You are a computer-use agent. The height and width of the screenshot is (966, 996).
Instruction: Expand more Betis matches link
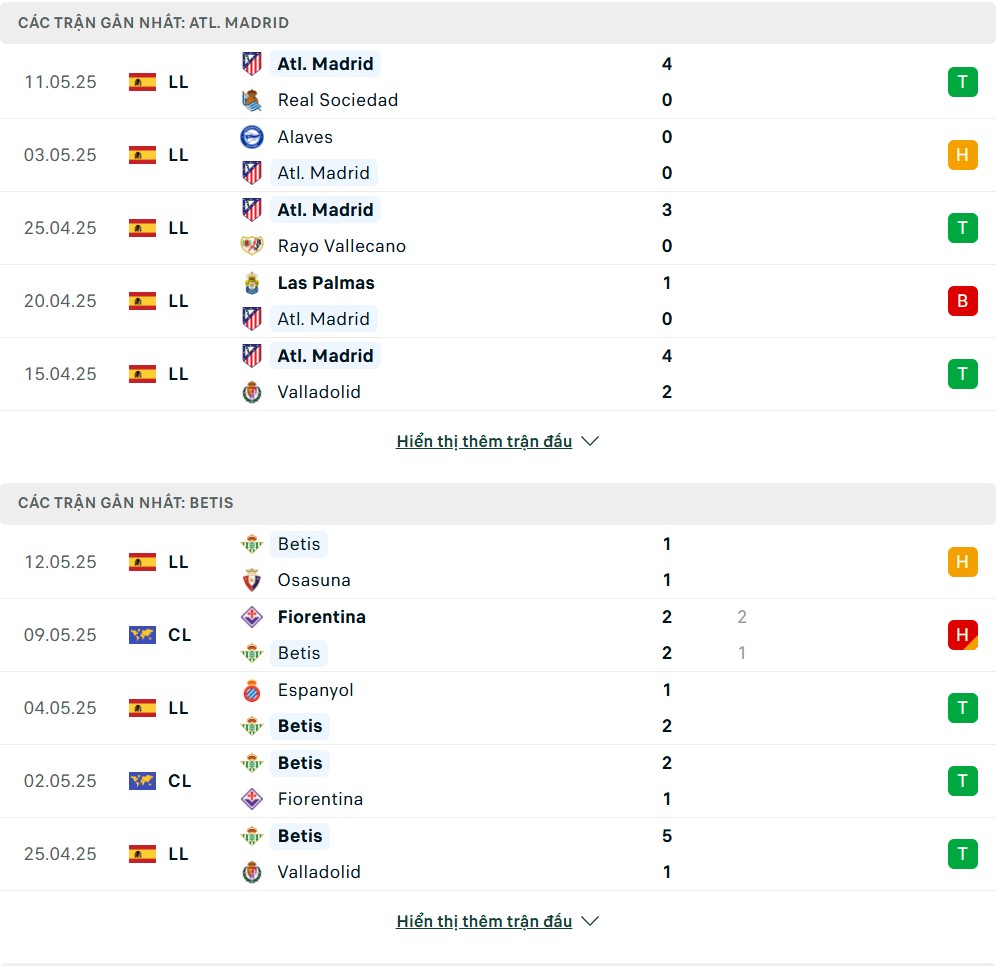point(484,922)
